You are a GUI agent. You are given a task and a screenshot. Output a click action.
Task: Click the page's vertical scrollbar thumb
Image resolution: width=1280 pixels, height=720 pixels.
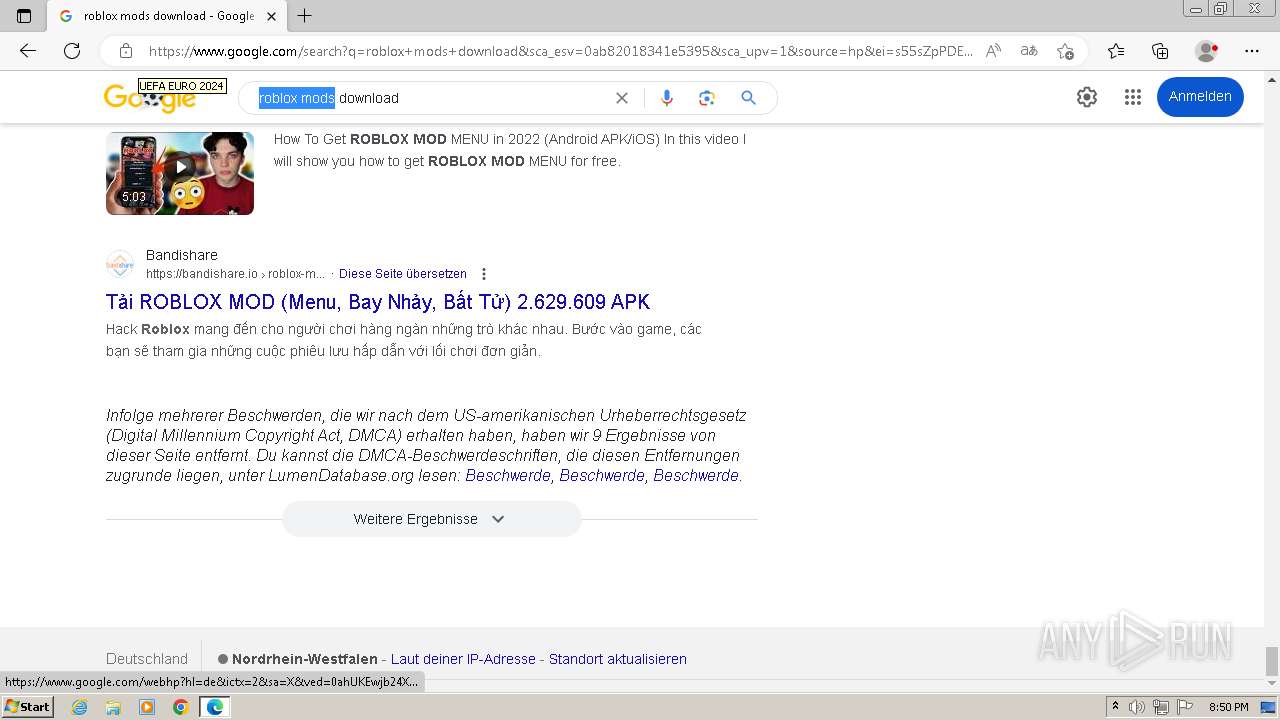point(1272,660)
